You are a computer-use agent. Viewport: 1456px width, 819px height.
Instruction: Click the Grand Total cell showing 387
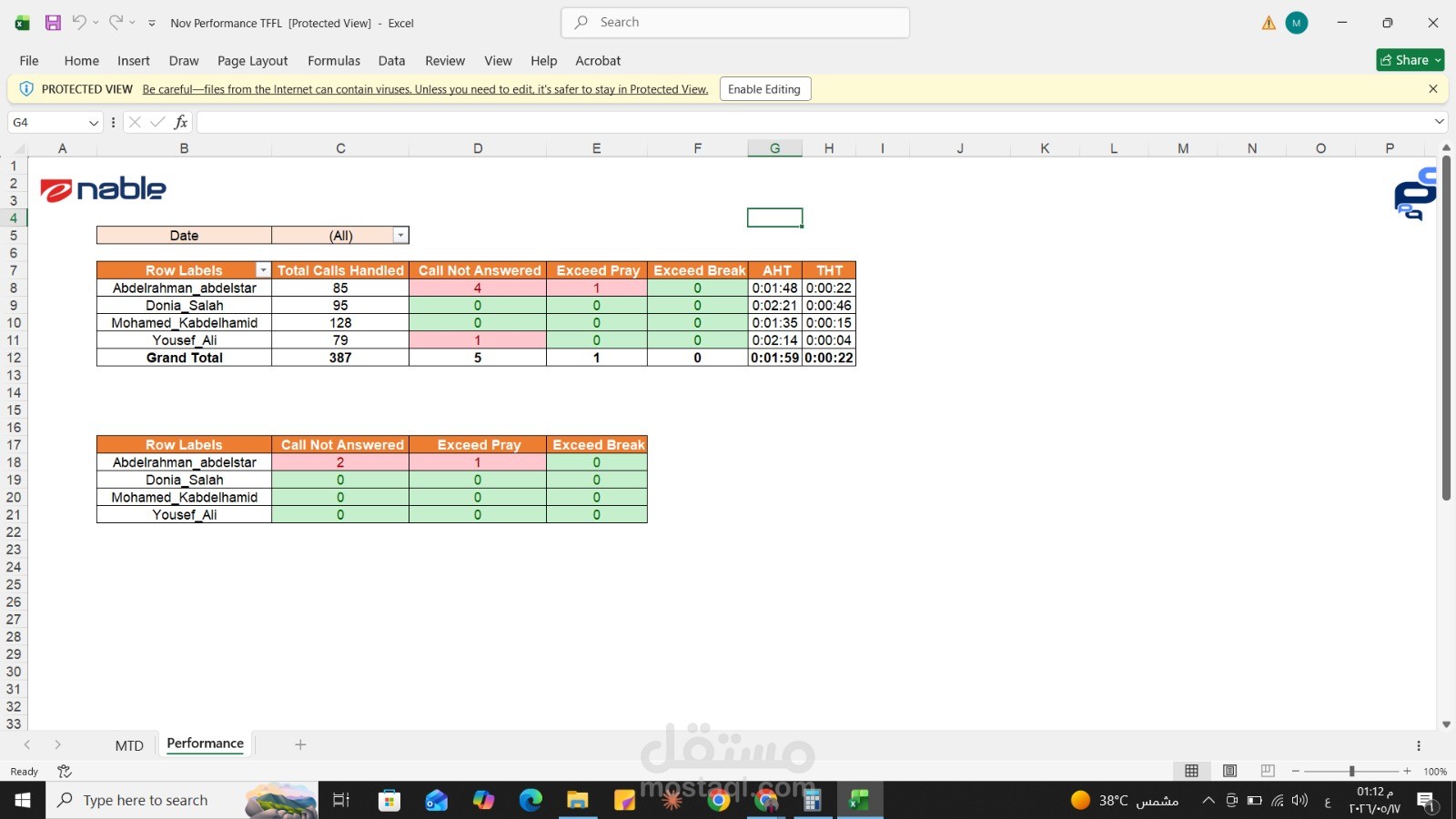(340, 358)
